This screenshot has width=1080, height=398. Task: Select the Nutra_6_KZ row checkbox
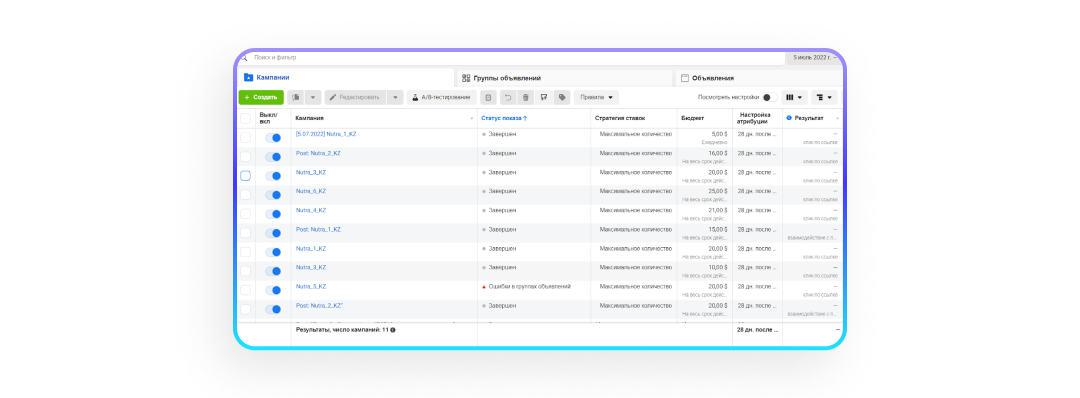245,195
